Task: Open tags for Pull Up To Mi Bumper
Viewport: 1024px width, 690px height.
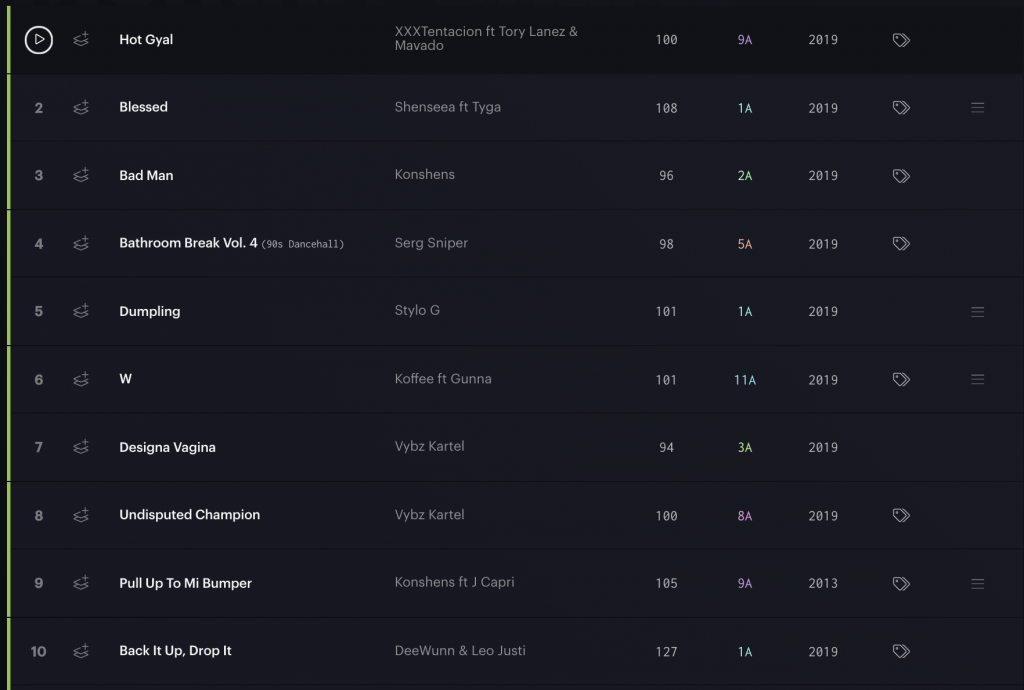Action: pos(901,584)
